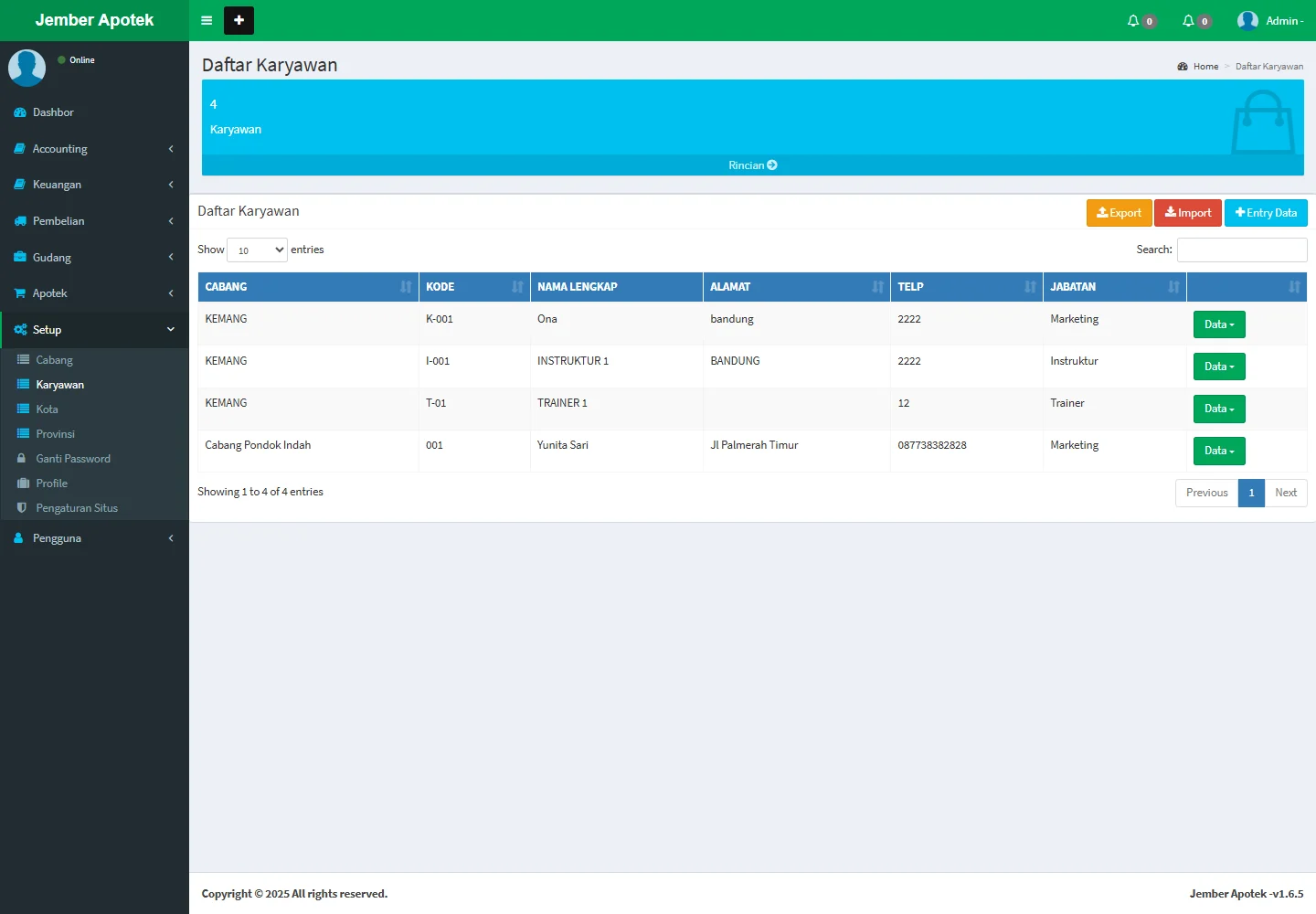1316x914 pixels.
Task: Click the Rincian link in Karyawan card
Action: pyautogui.click(x=752, y=165)
